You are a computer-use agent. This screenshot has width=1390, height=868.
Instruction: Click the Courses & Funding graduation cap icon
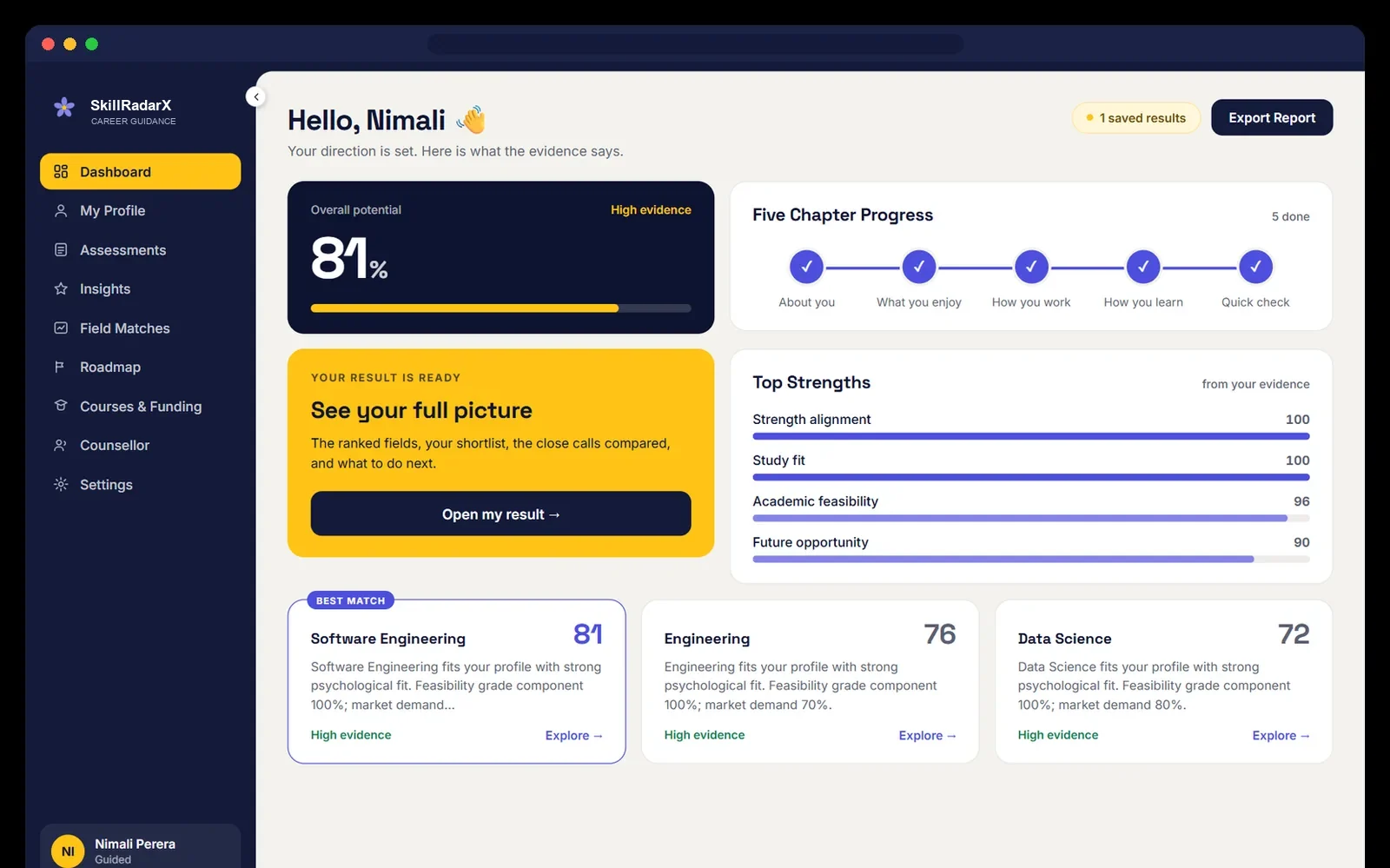tap(61, 406)
